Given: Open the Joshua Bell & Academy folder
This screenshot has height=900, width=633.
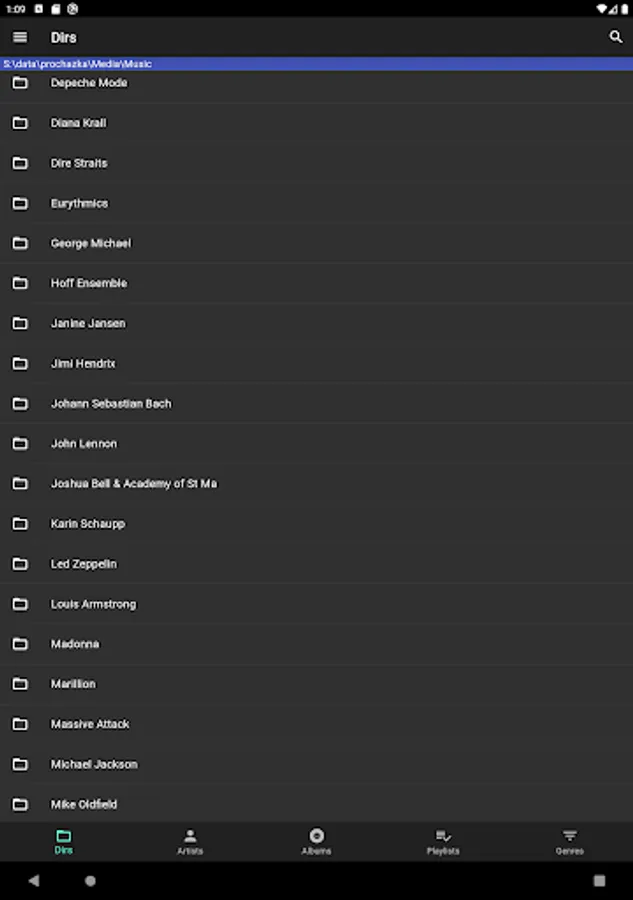Looking at the screenshot, I should 316,484.
